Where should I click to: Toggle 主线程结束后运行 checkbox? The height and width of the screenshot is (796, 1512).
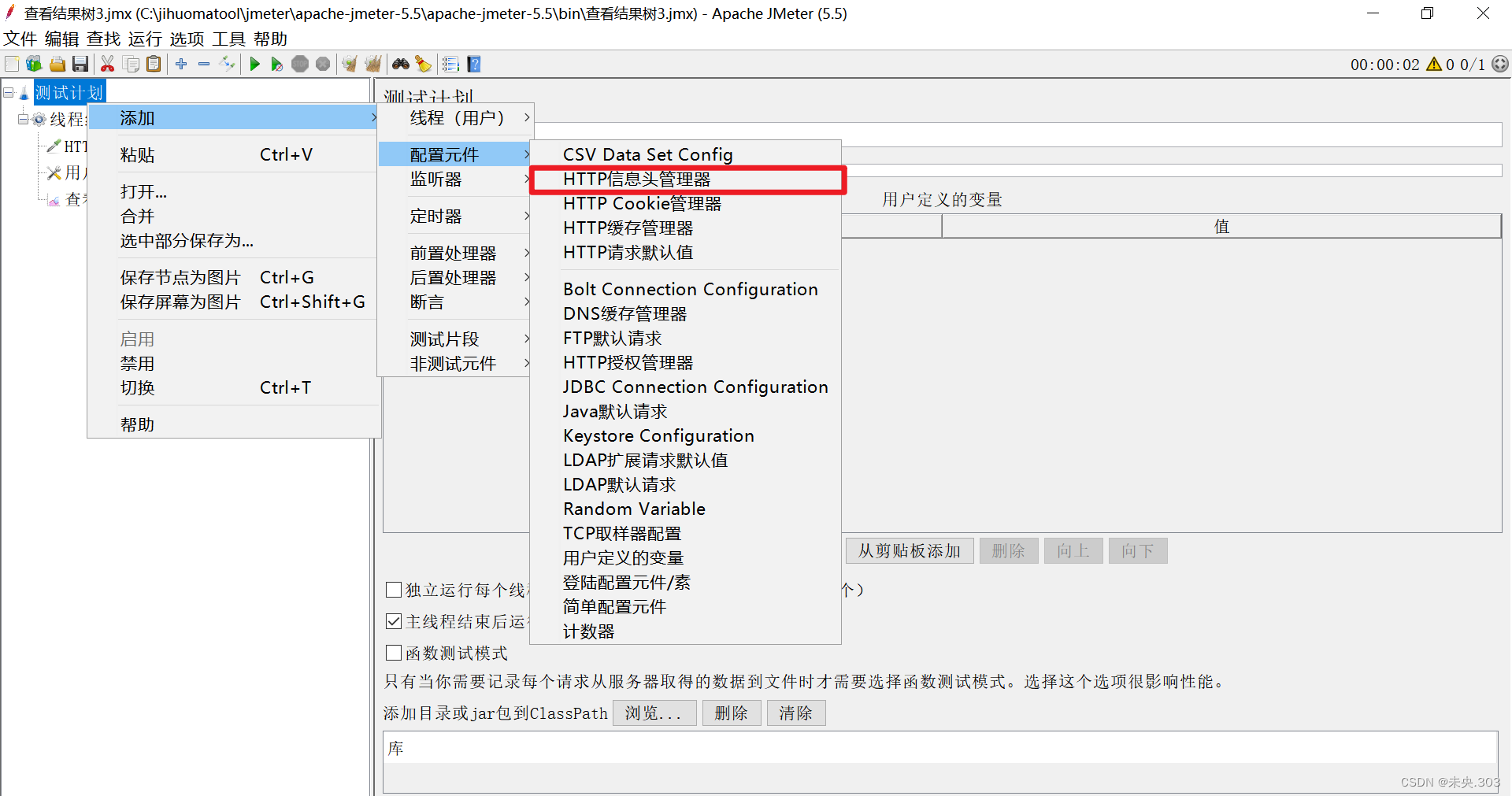click(394, 620)
